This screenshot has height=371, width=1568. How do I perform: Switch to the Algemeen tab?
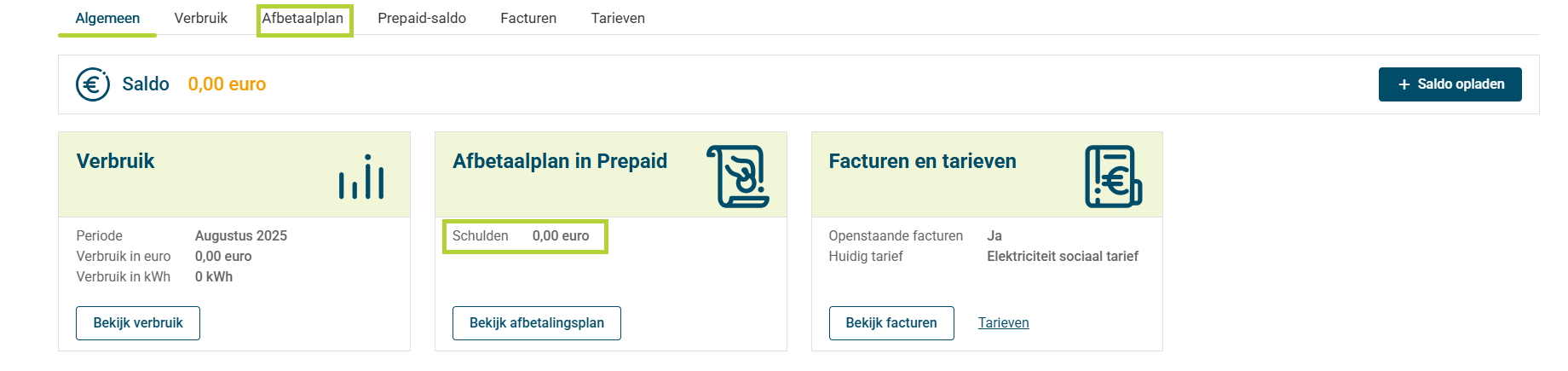[x=107, y=18]
